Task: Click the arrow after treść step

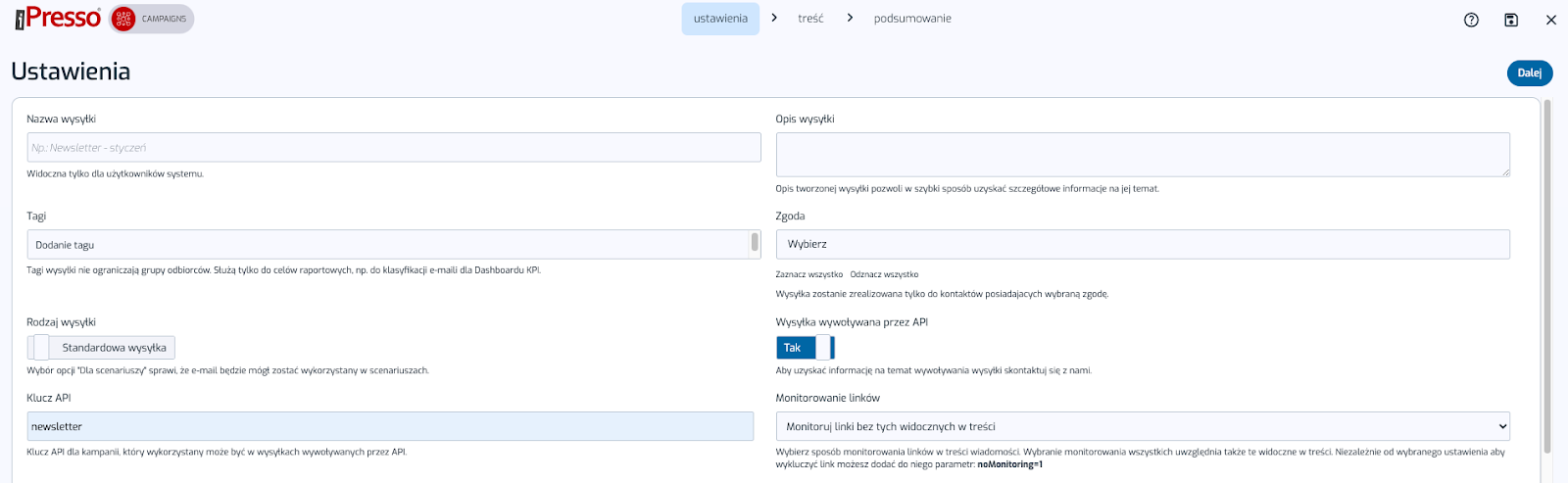Action: click(850, 19)
